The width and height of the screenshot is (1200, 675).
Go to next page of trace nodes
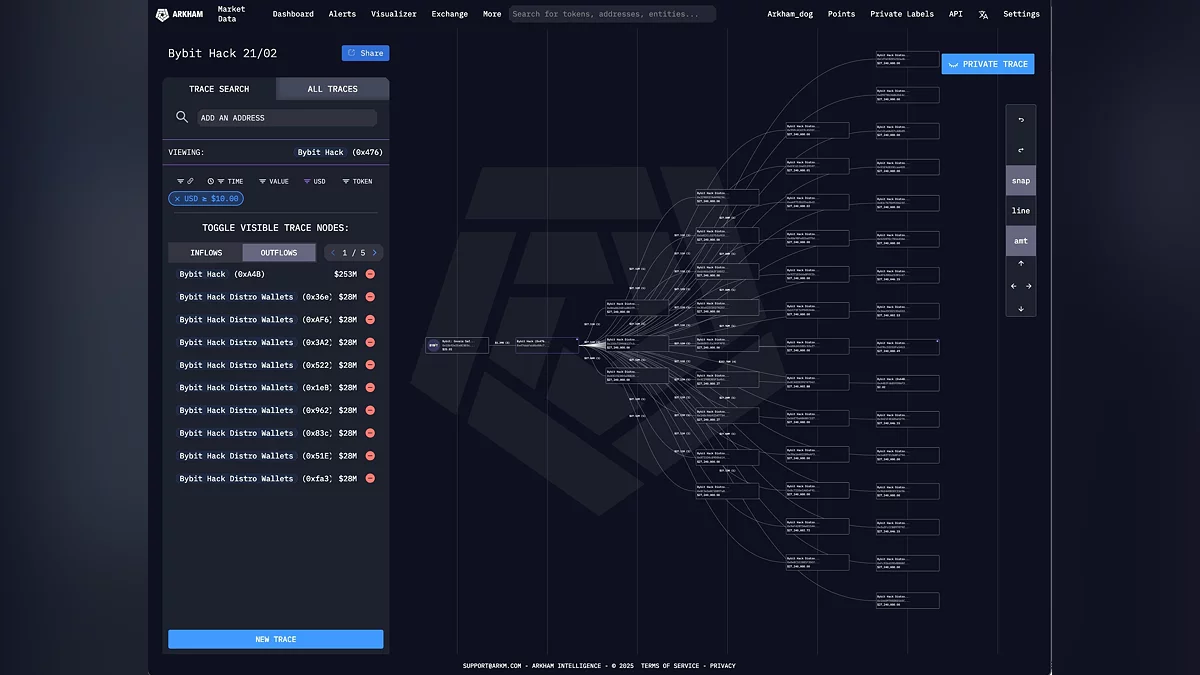(x=375, y=253)
